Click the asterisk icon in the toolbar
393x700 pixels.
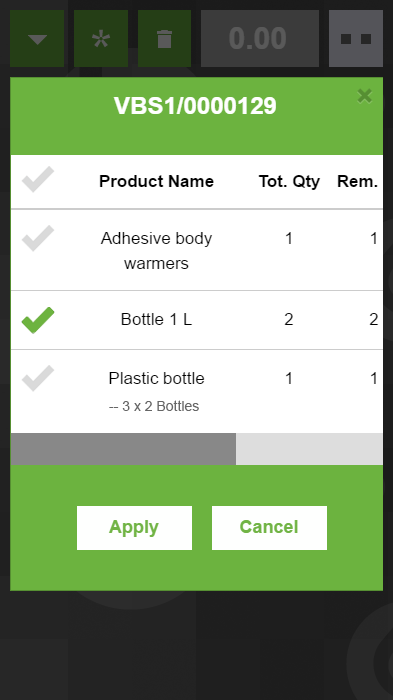(x=101, y=38)
